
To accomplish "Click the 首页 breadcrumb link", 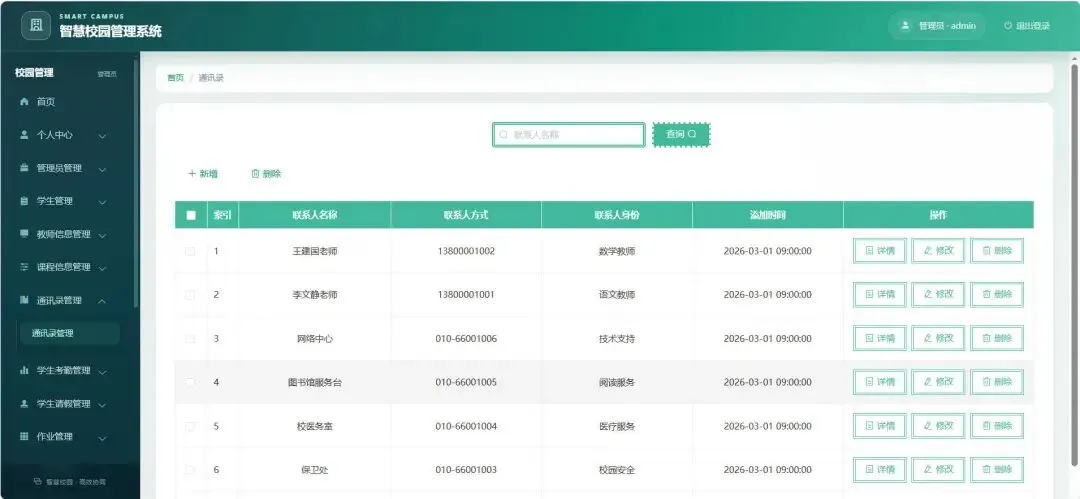I will [x=176, y=78].
